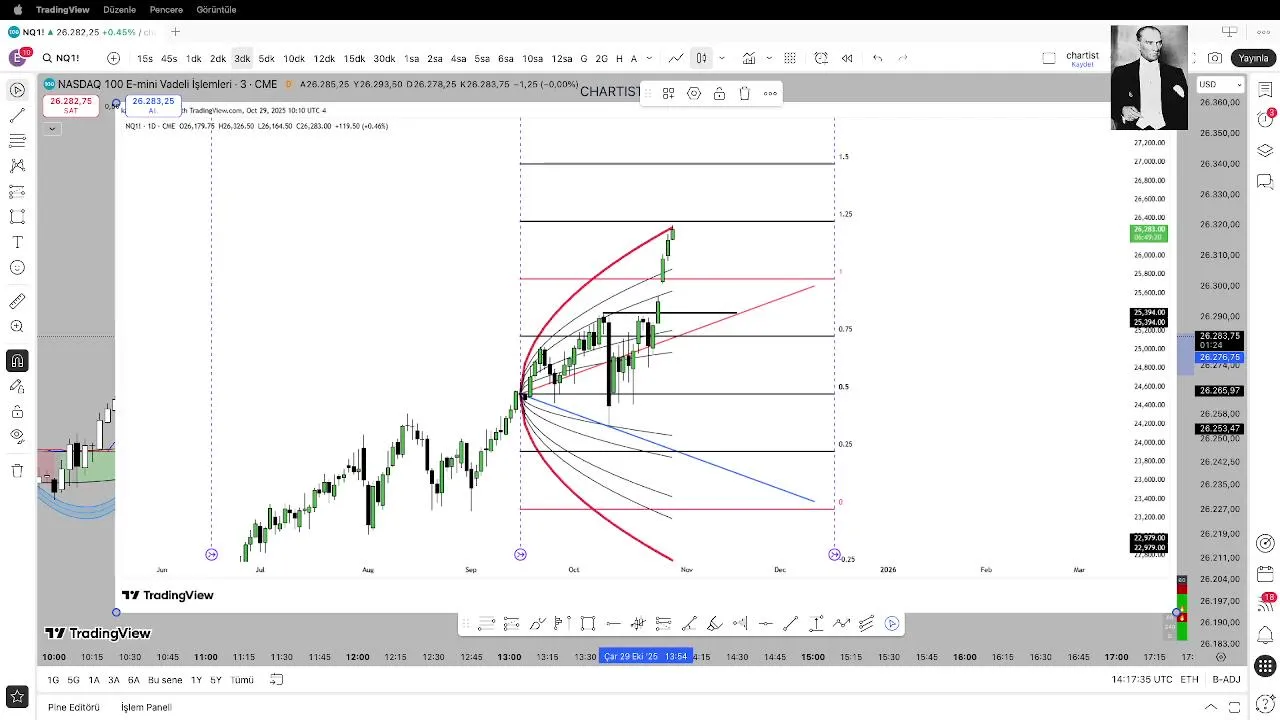Open the alert clock icon in top toolbar
This screenshot has height=720, width=1280.
tap(821, 58)
